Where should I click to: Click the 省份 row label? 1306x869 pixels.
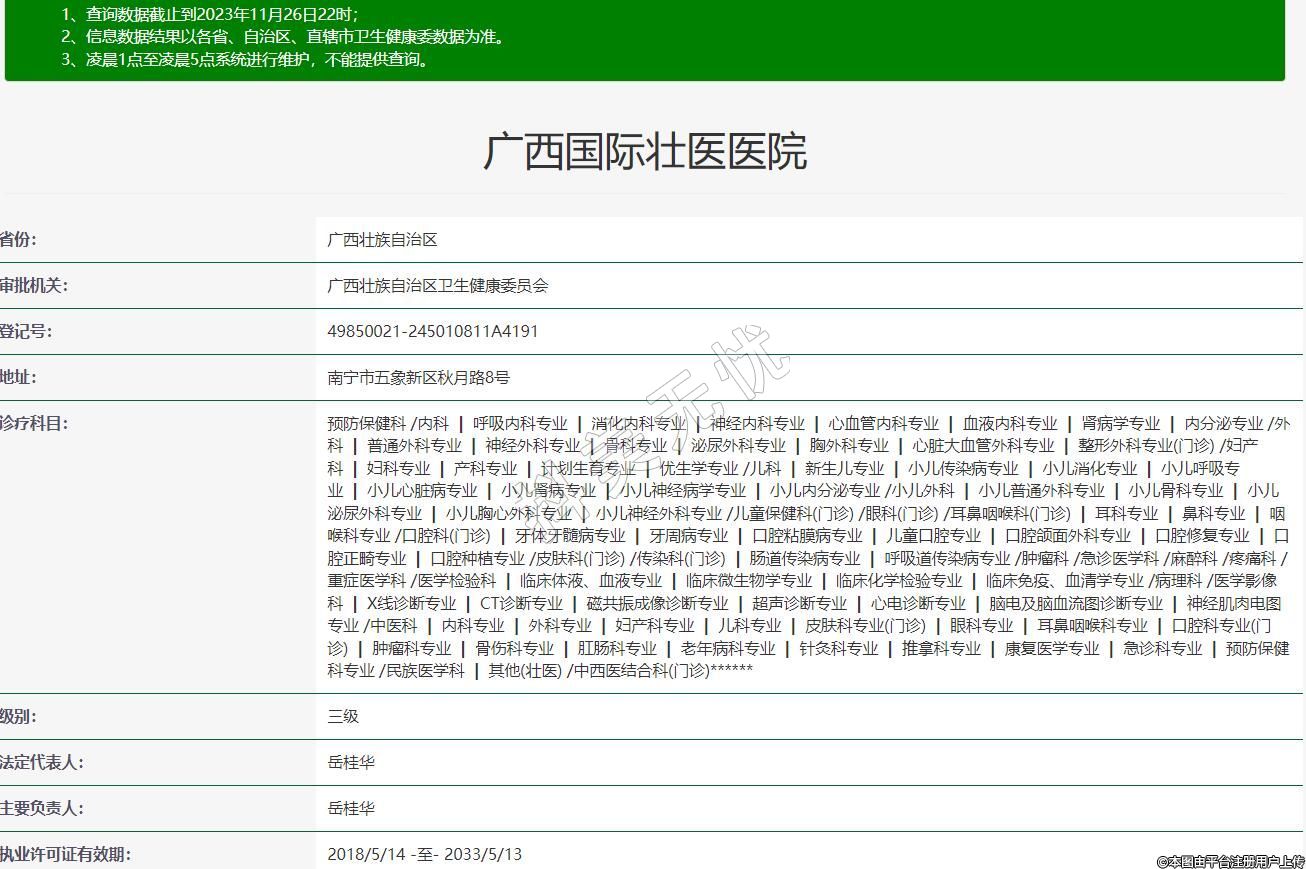[x=18, y=240]
